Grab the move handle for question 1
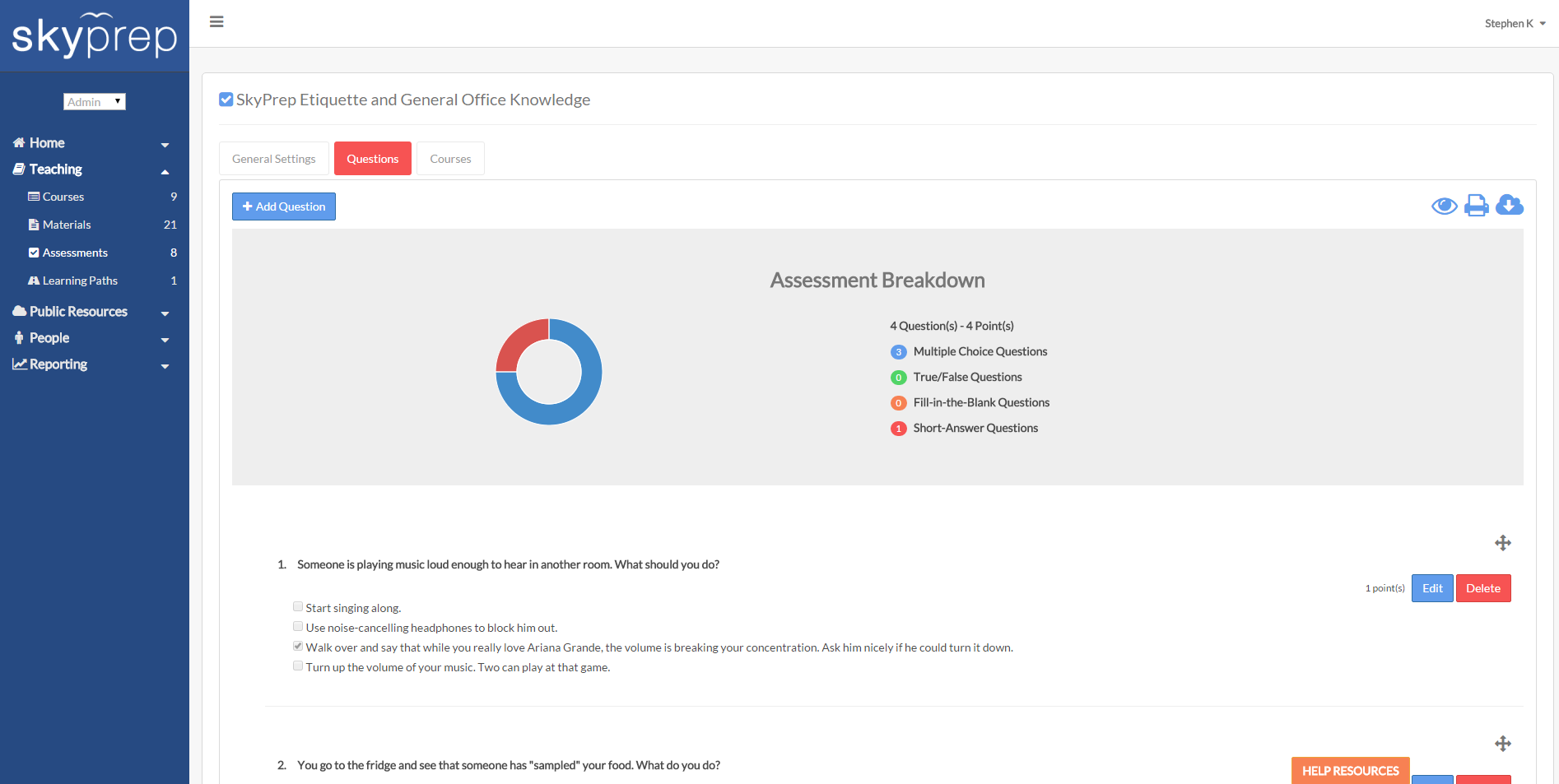1559x784 pixels. pyautogui.click(x=1503, y=543)
